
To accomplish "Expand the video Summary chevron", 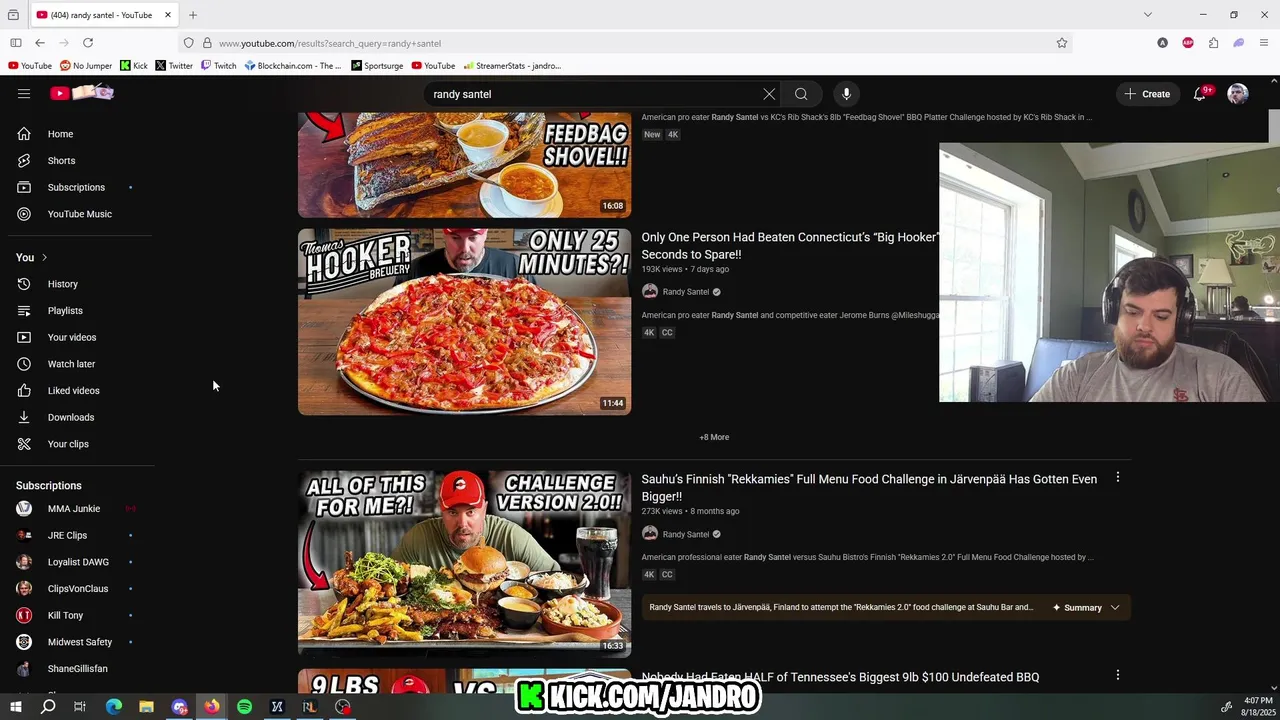I will (x=1115, y=608).
